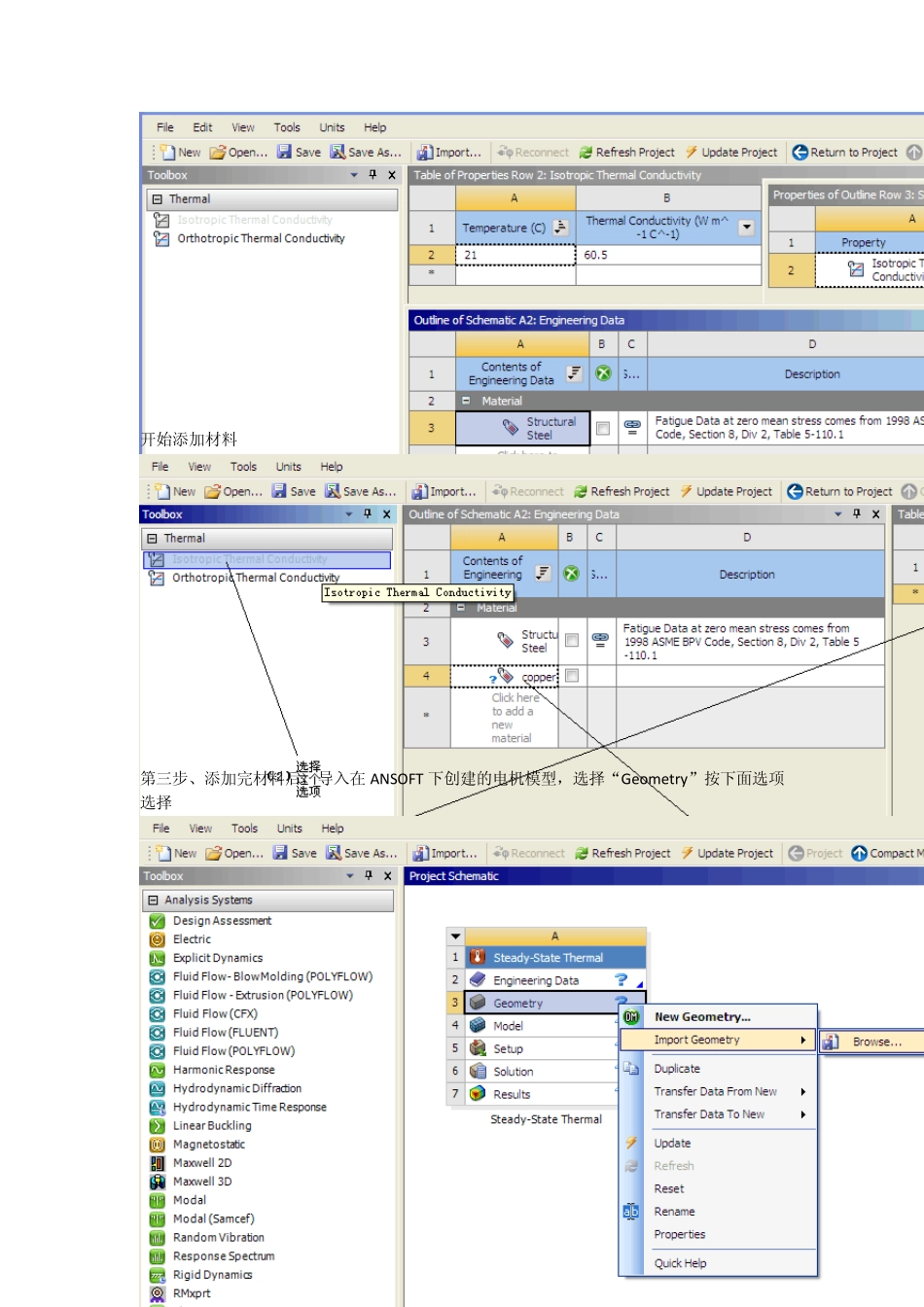Open top Toolbox panel dropdown arrow

pyautogui.click(x=354, y=175)
